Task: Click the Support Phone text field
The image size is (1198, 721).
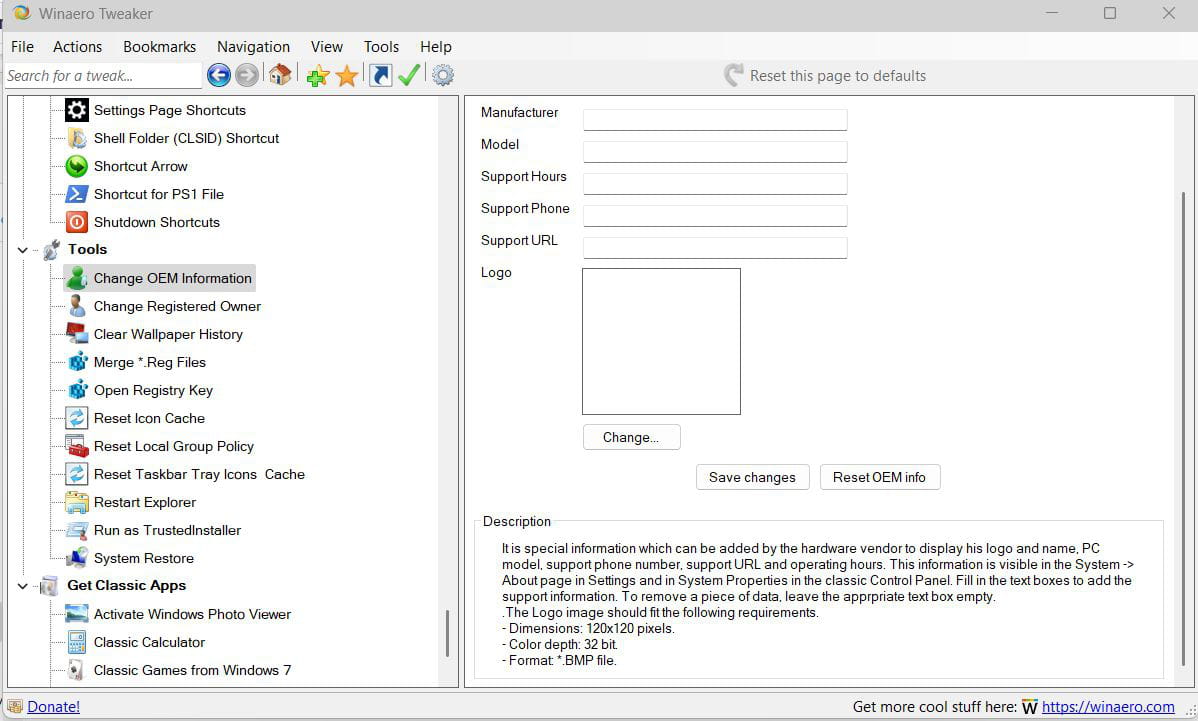Action: coord(715,215)
